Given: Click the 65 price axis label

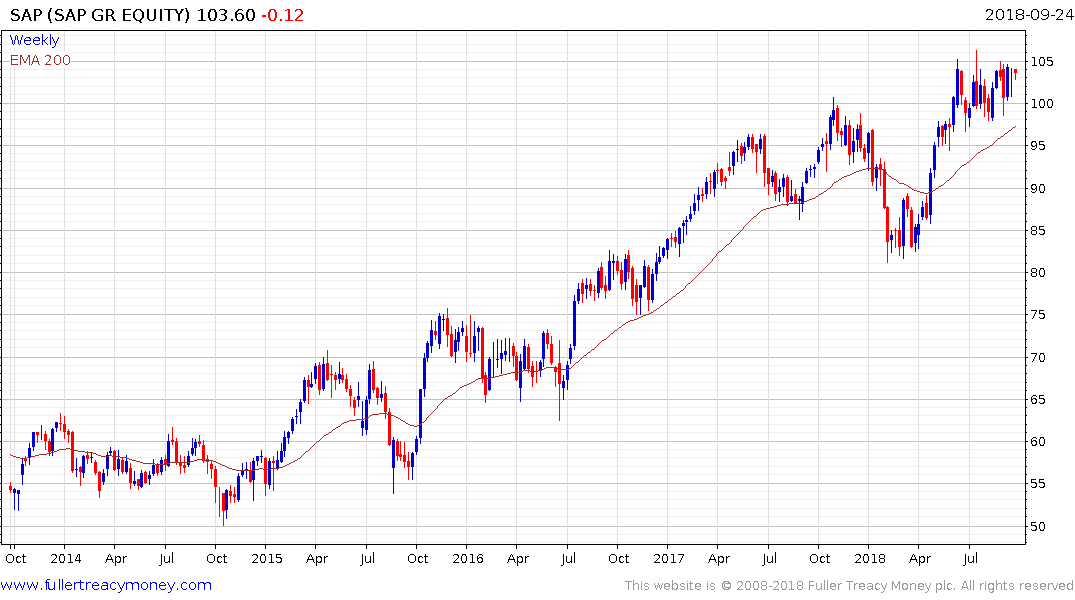Looking at the screenshot, I should click(x=1039, y=400).
